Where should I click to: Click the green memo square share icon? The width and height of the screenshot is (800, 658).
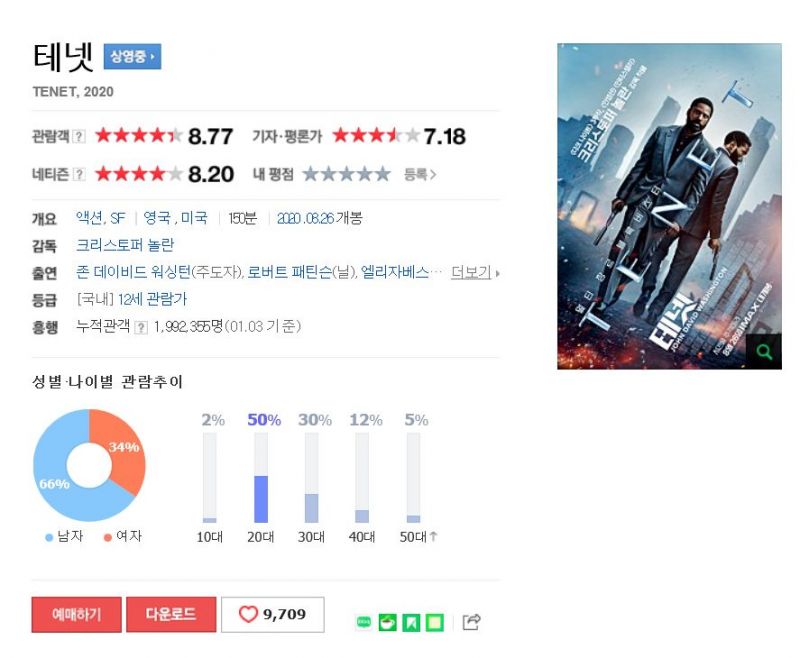coord(435,622)
